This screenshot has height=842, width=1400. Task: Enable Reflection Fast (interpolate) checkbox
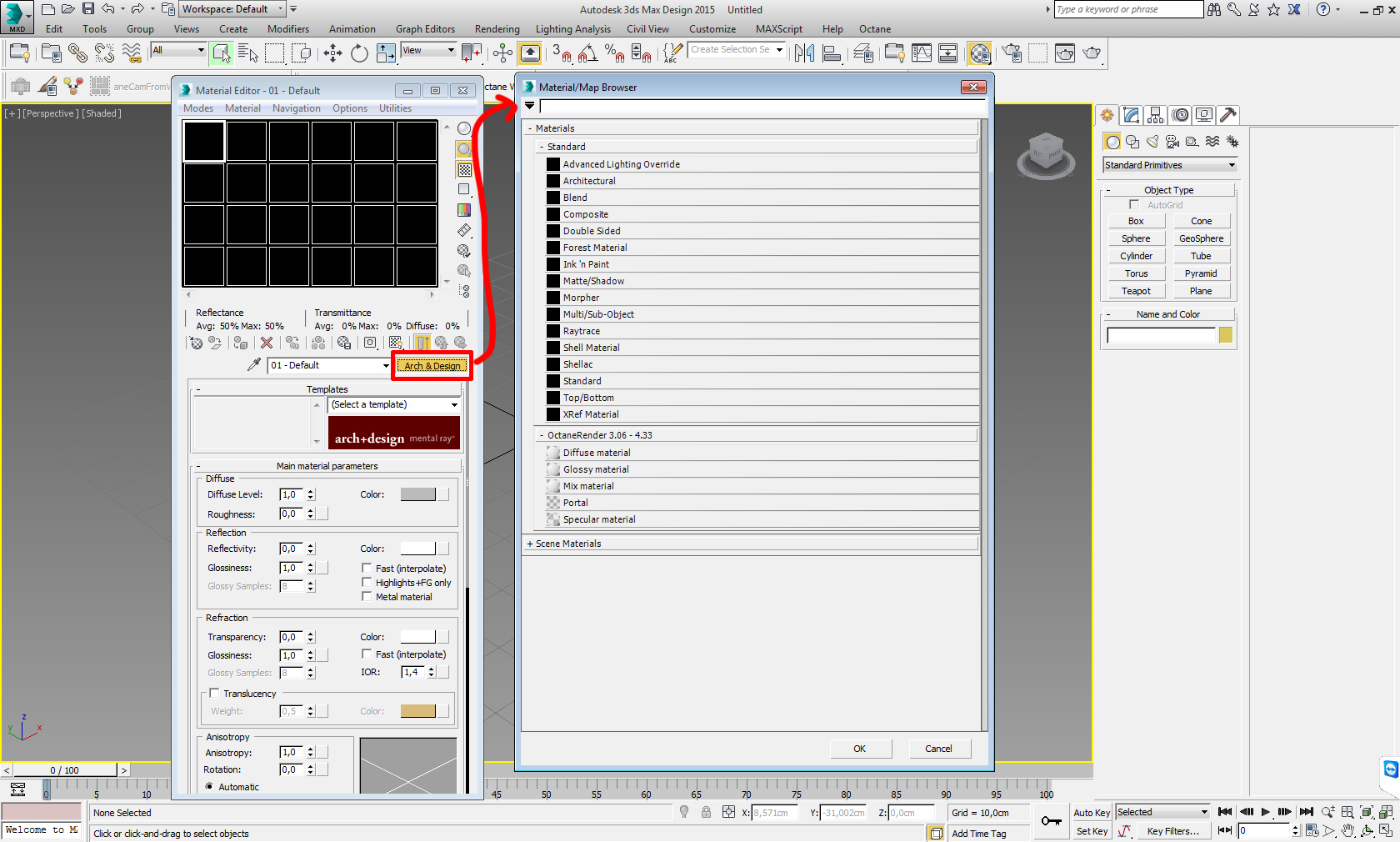pos(367,568)
